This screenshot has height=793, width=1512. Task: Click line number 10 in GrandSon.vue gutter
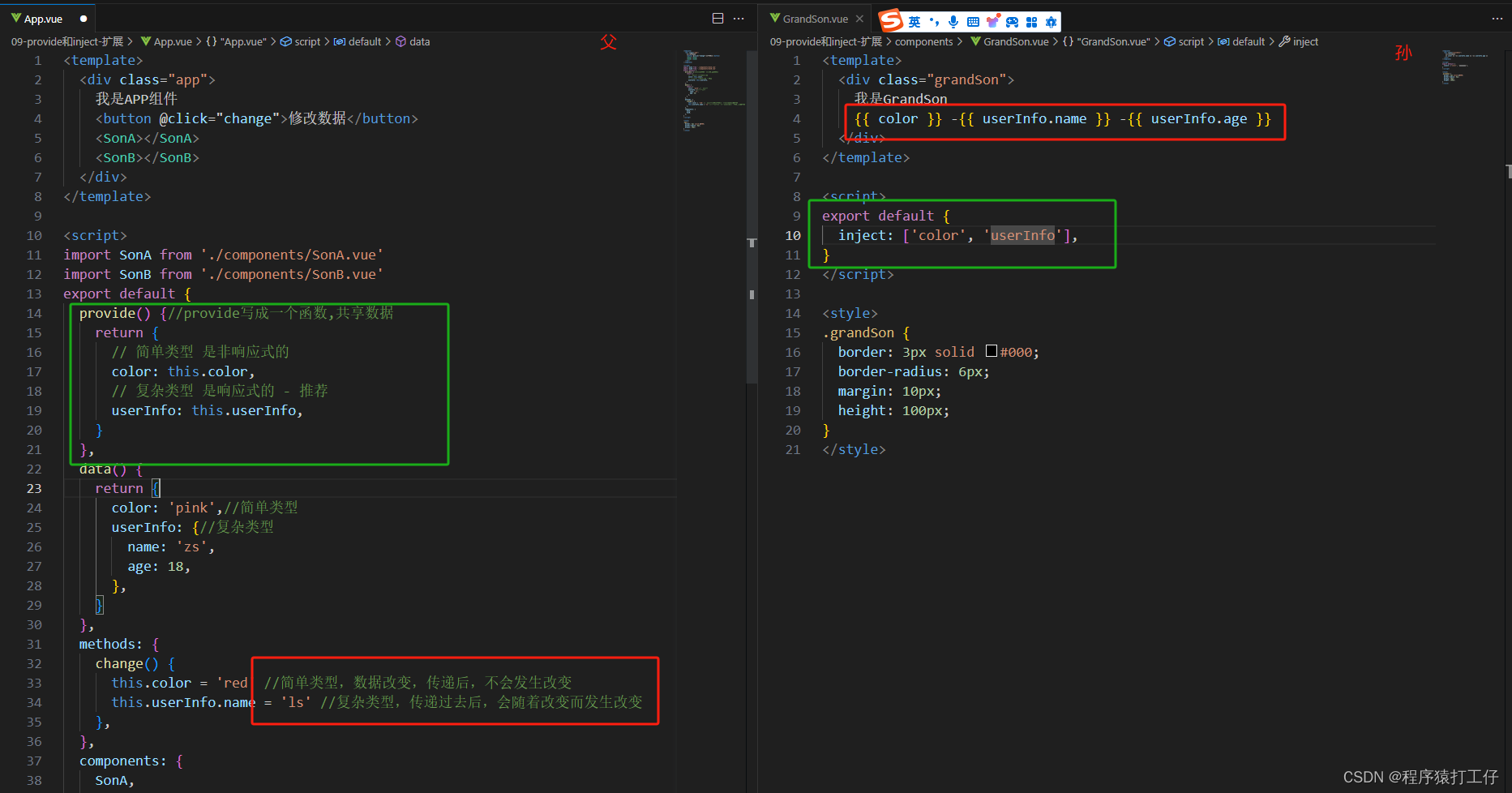pos(793,235)
